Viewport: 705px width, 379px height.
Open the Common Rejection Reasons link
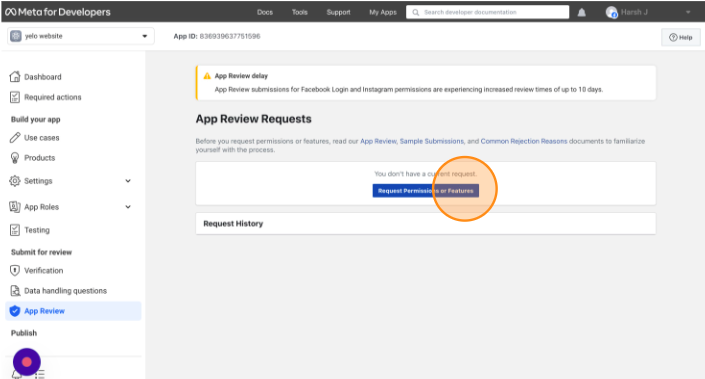click(x=524, y=141)
